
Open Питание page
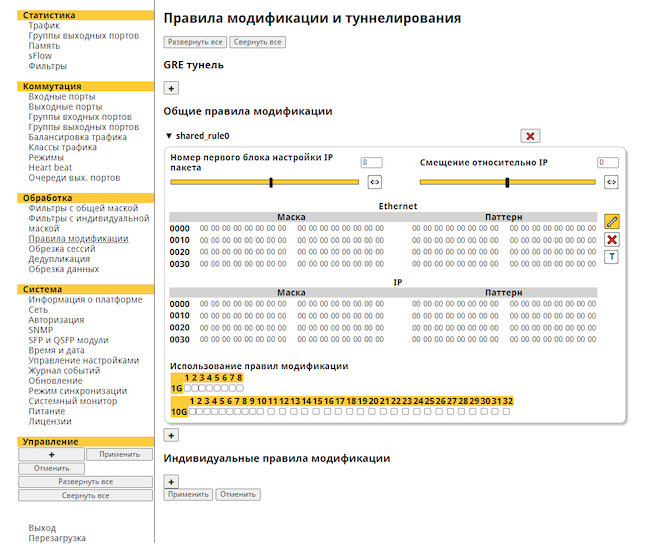(x=47, y=411)
